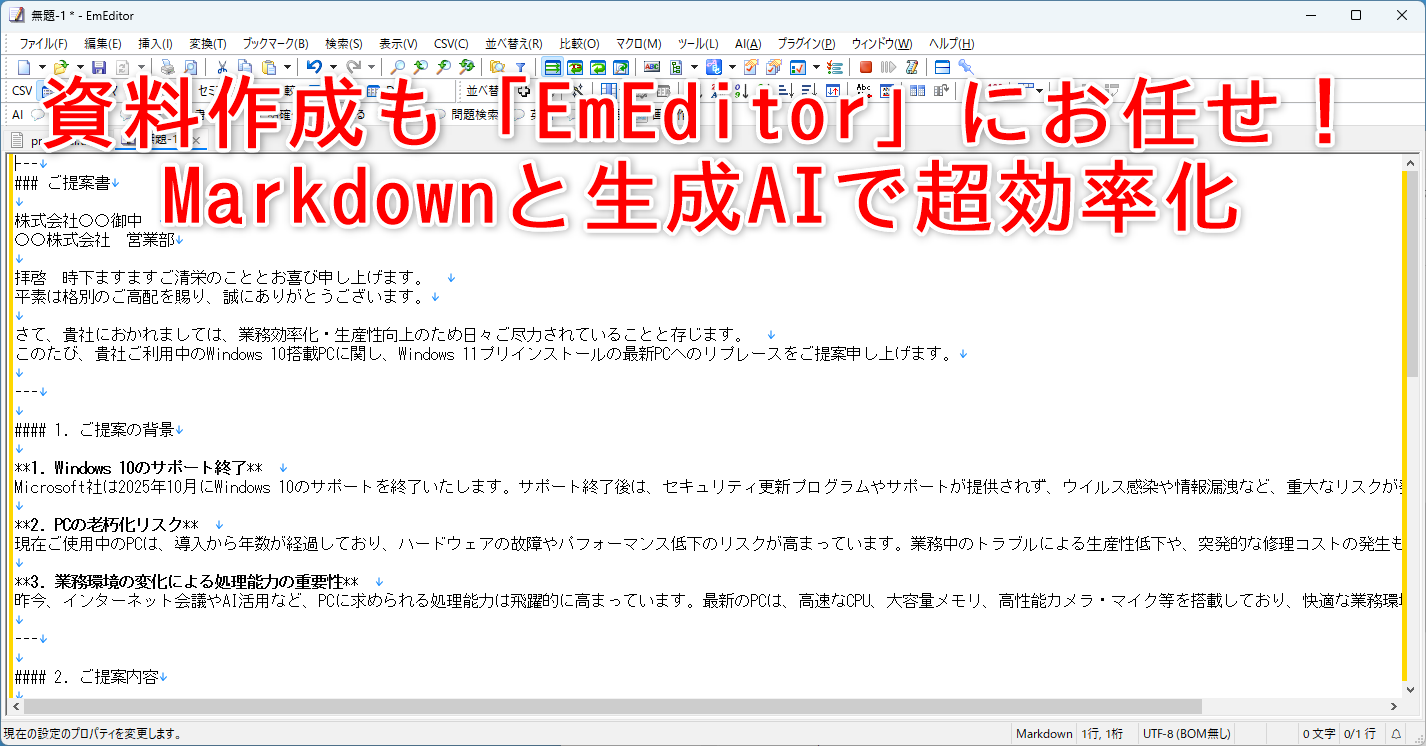The width and height of the screenshot is (1426, 746).
Task: Switch to the 無題-1 document tab
Action: coord(165,140)
